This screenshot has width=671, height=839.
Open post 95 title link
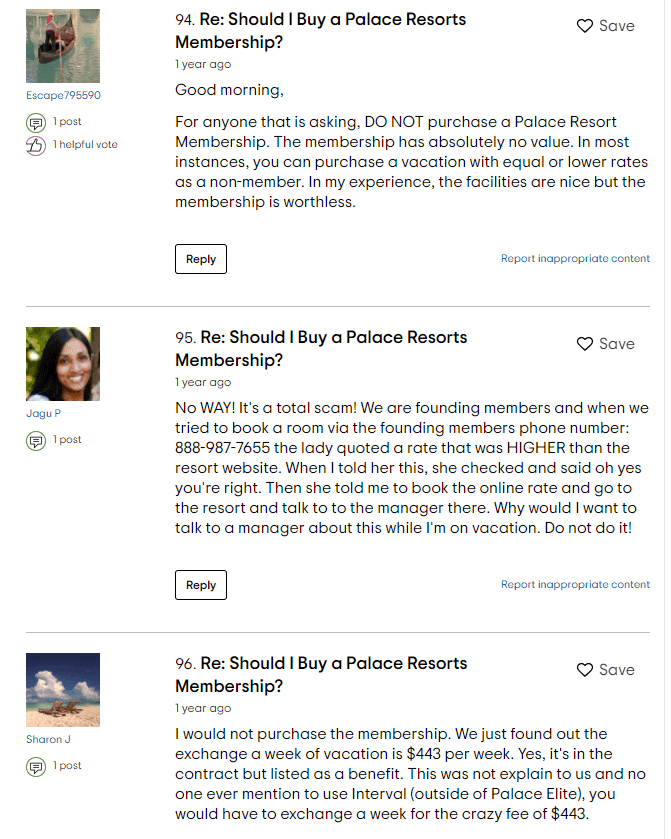[320, 348]
